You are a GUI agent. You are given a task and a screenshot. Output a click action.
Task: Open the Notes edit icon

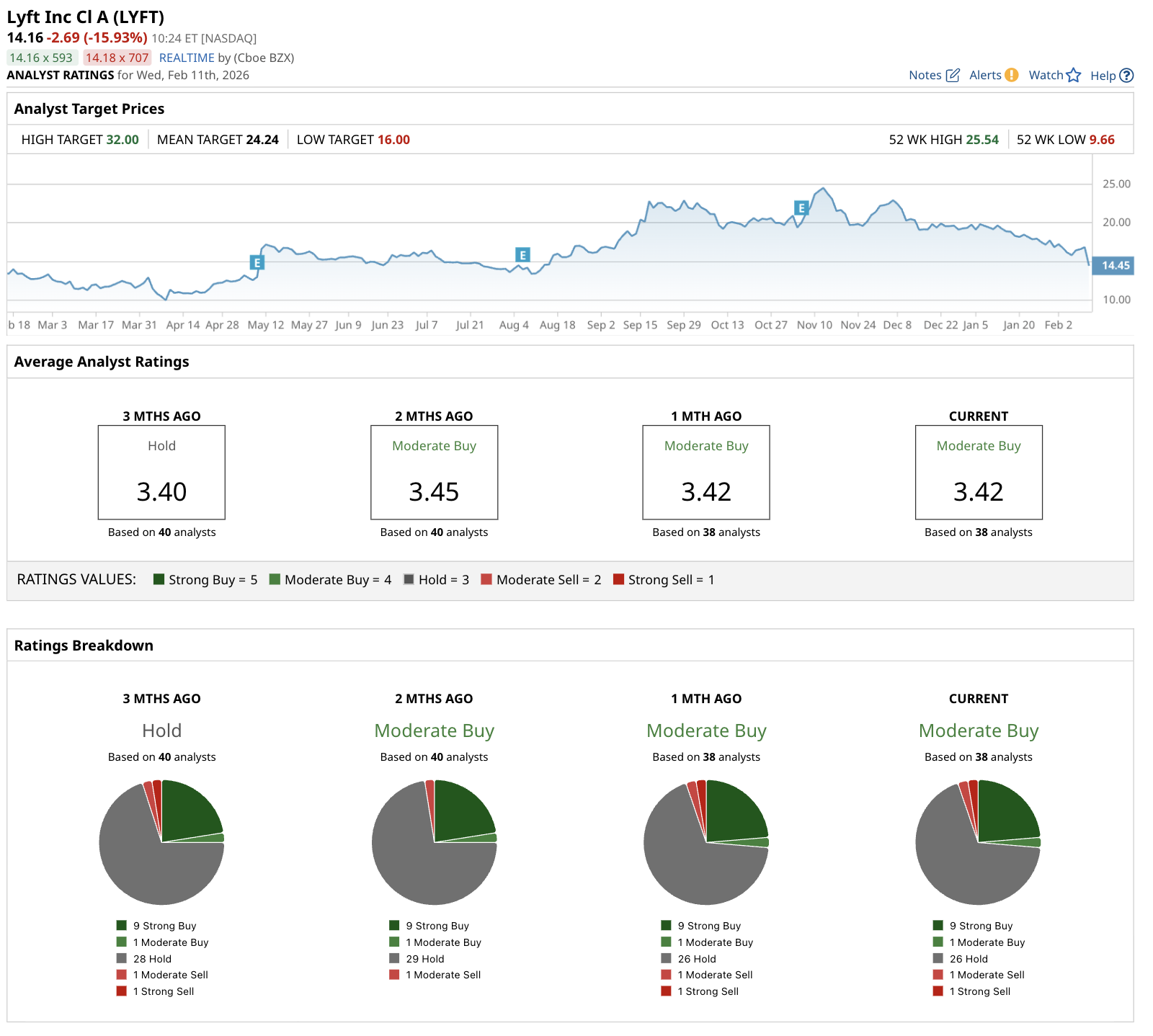[953, 75]
